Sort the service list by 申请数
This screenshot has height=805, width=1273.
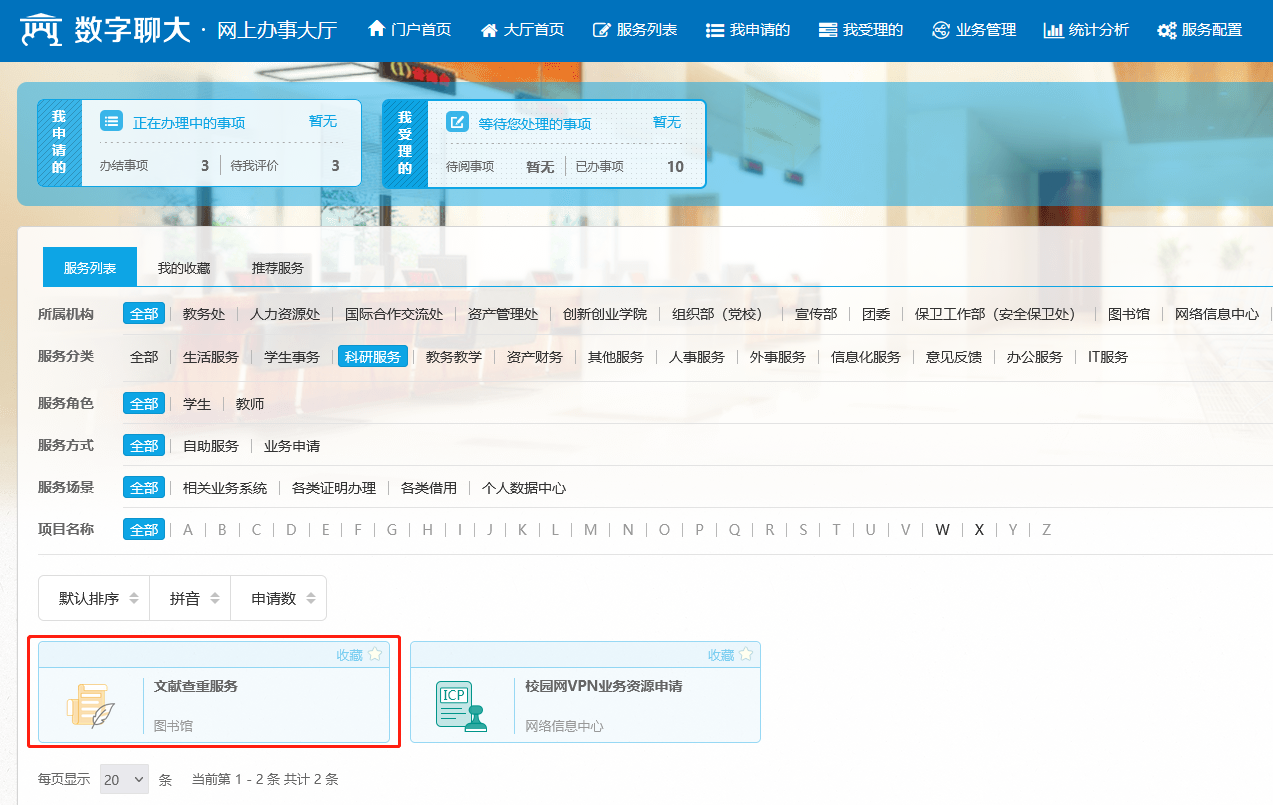pos(283,599)
